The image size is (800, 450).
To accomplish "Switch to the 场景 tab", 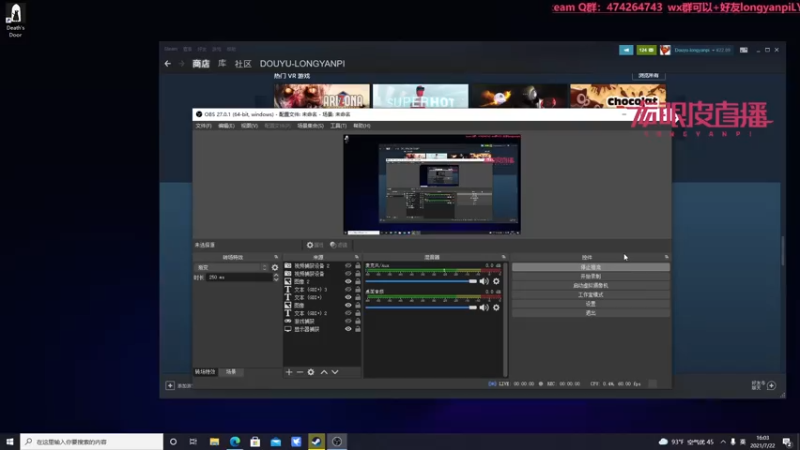I will (x=231, y=372).
